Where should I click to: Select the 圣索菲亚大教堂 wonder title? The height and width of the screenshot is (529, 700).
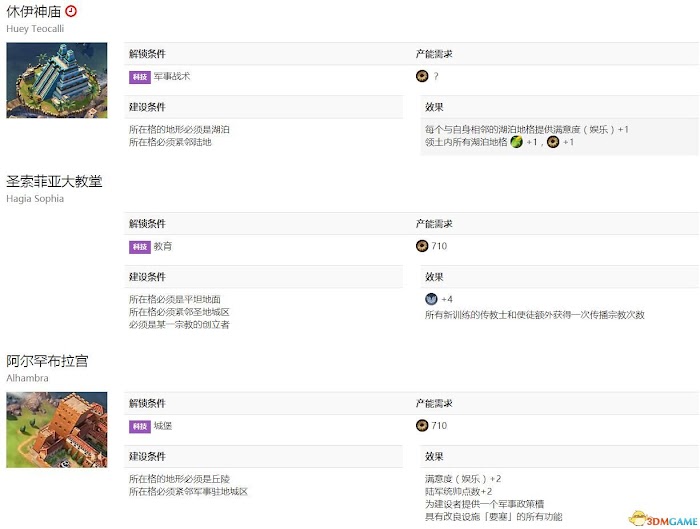(54, 181)
